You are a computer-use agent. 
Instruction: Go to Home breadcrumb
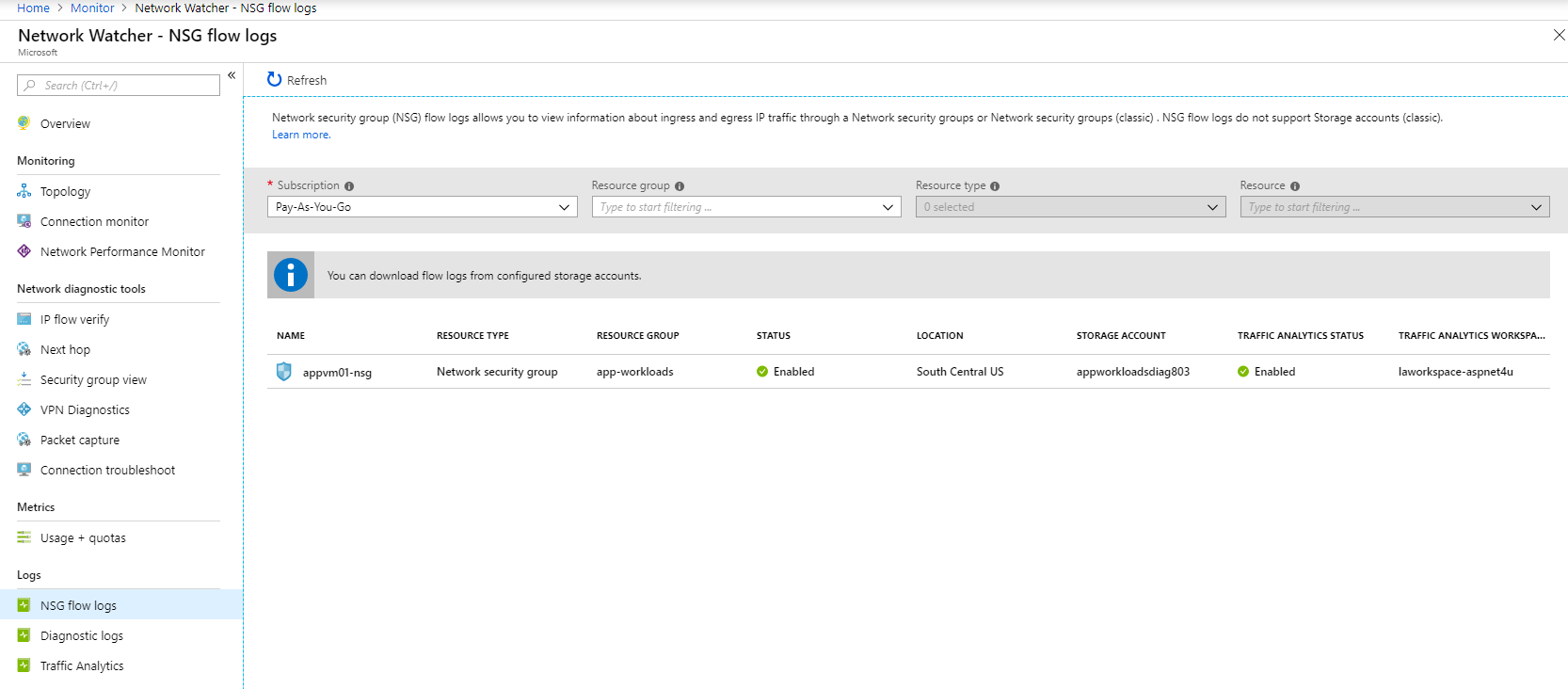33,8
